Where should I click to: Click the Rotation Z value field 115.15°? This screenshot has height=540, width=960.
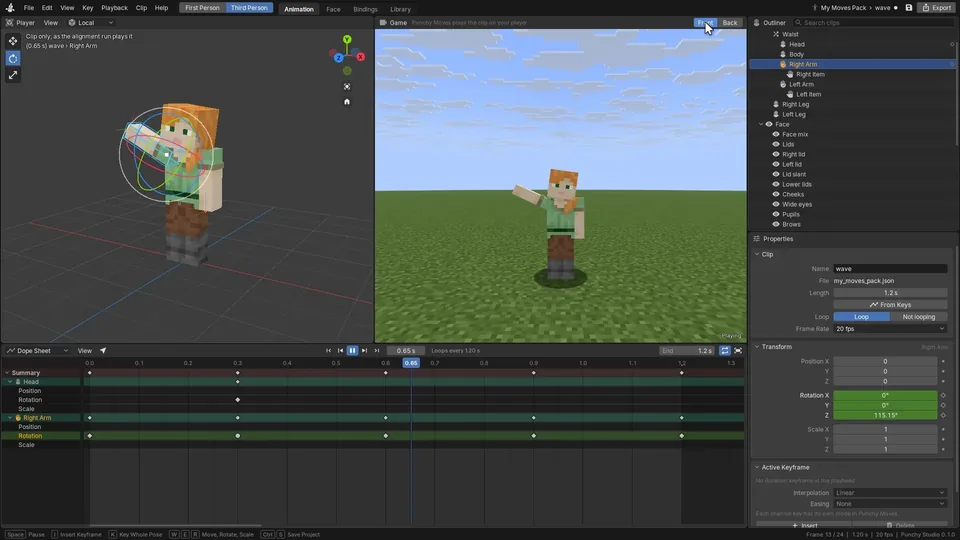(x=885, y=416)
